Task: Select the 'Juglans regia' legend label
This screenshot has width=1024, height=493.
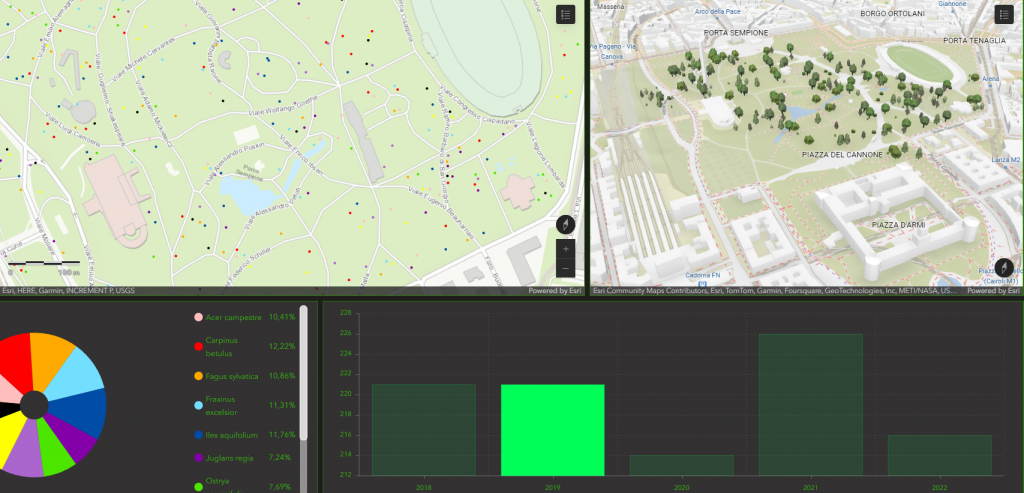Action: click(x=229, y=458)
